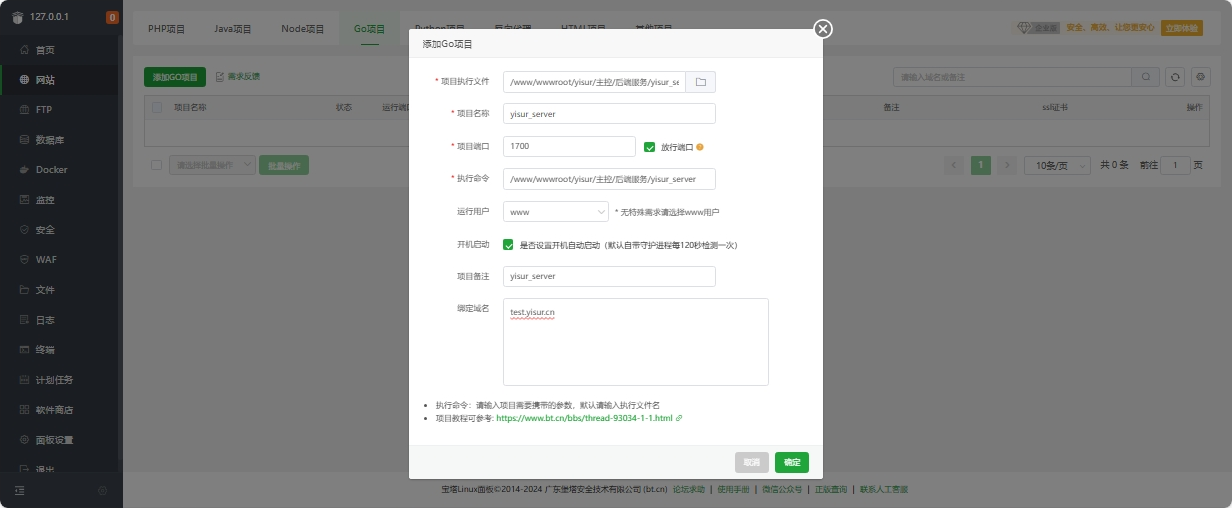The width and height of the screenshot is (1232, 508).
Task: Close the 添加Go项目 dialog with X icon
Action: (823, 29)
